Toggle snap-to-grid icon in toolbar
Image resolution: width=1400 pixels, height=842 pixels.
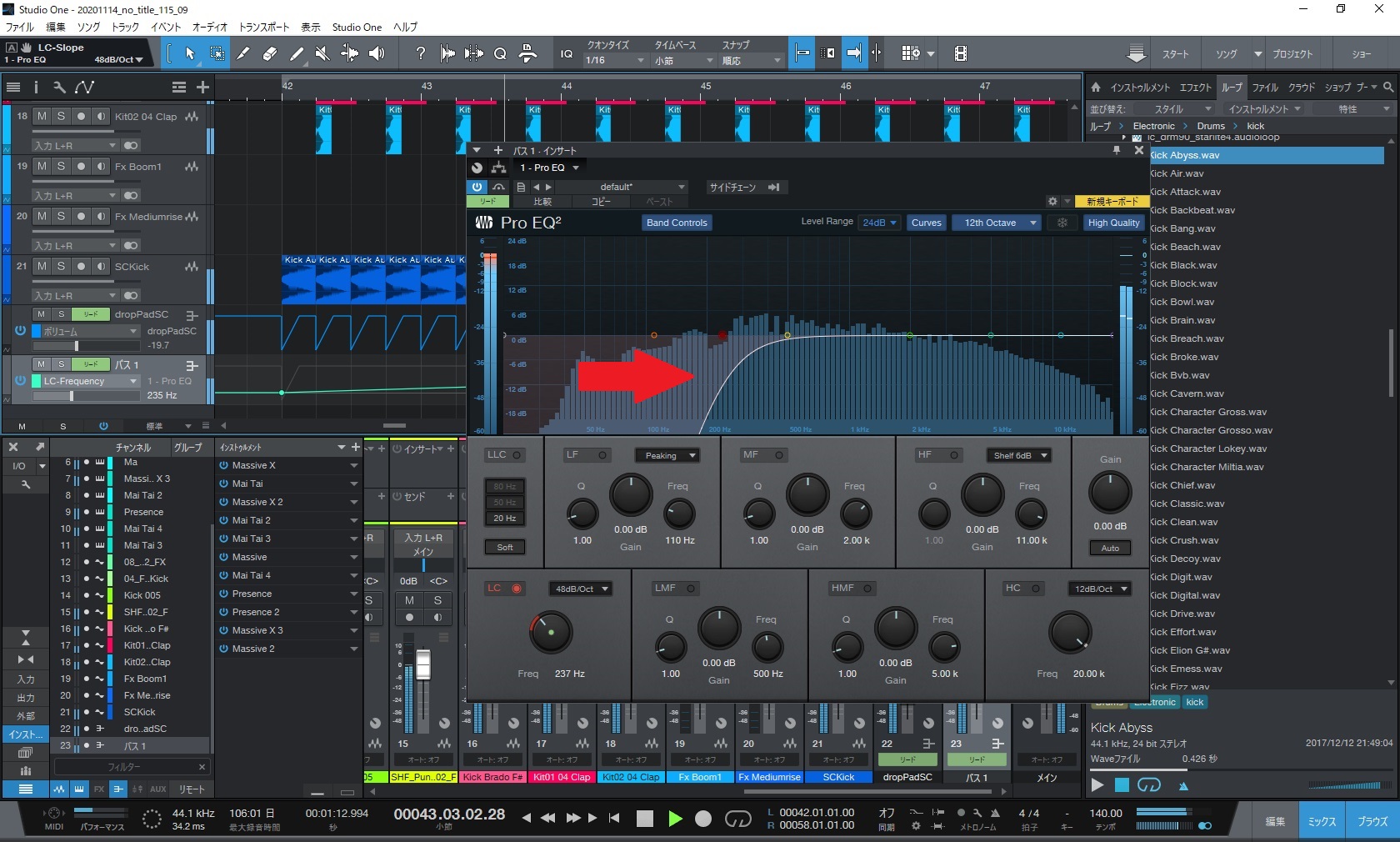[x=802, y=53]
